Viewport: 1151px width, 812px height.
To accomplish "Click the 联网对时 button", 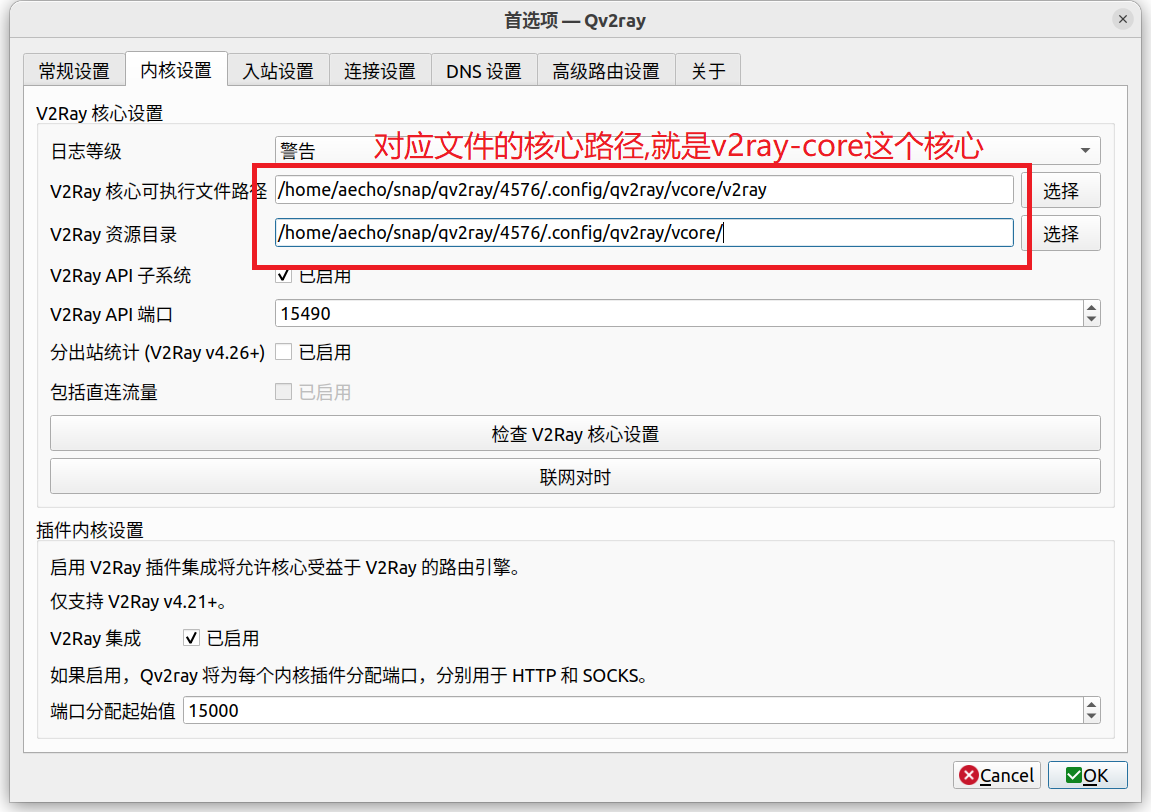I will pos(575,477).
